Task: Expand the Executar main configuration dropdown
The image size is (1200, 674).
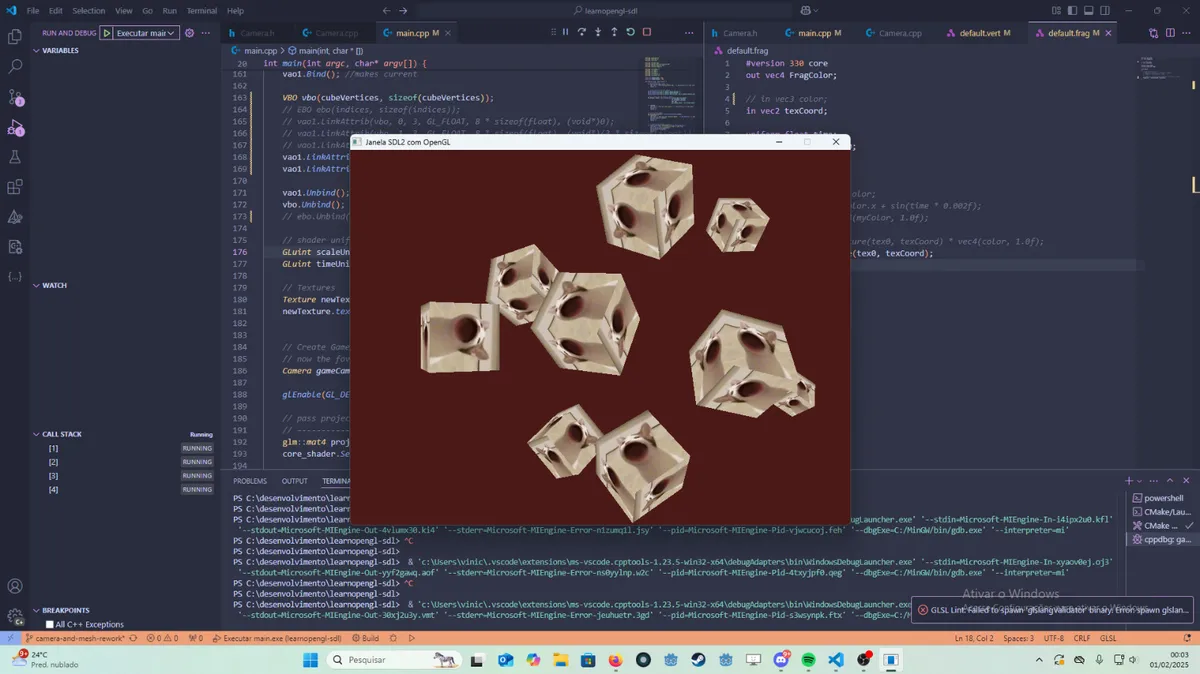Action: pyautogui.click(x=170, y=32)
